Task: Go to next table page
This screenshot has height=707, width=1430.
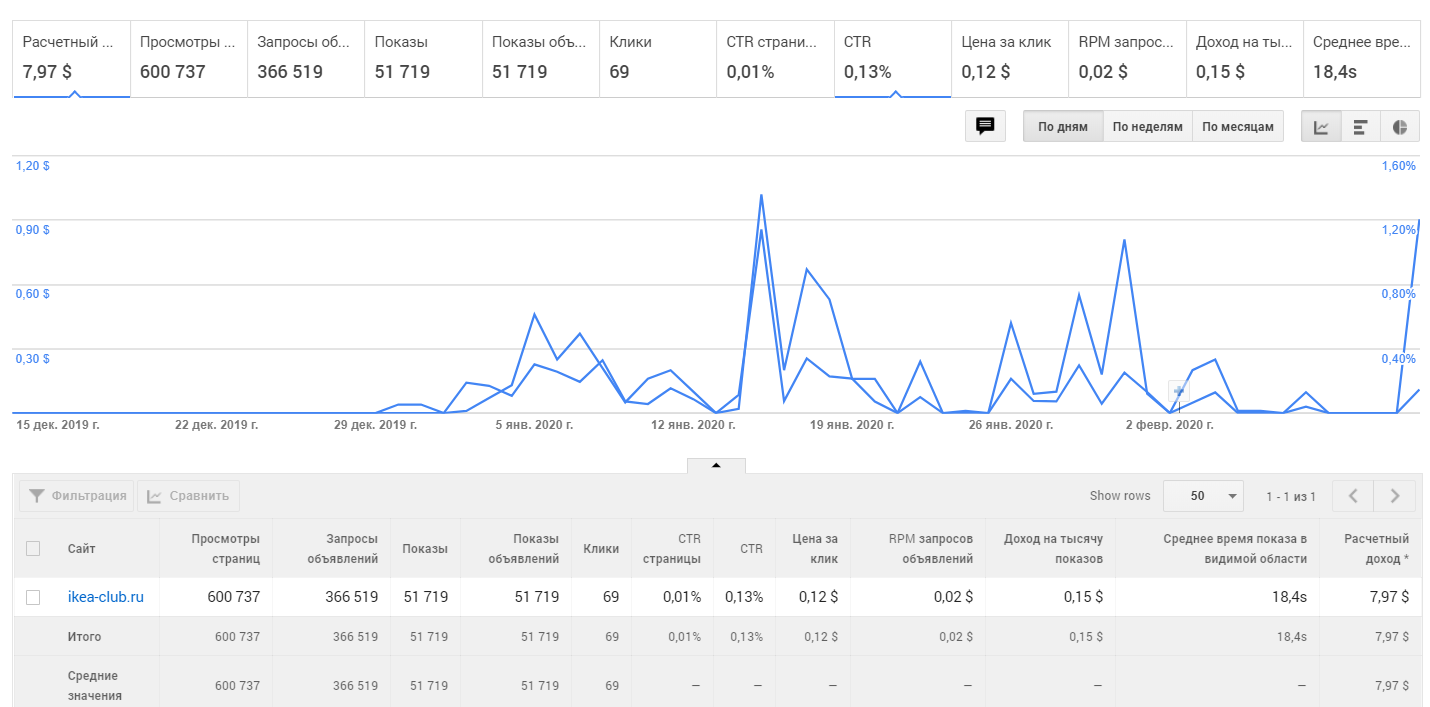Action: (x=1395, y=495)
